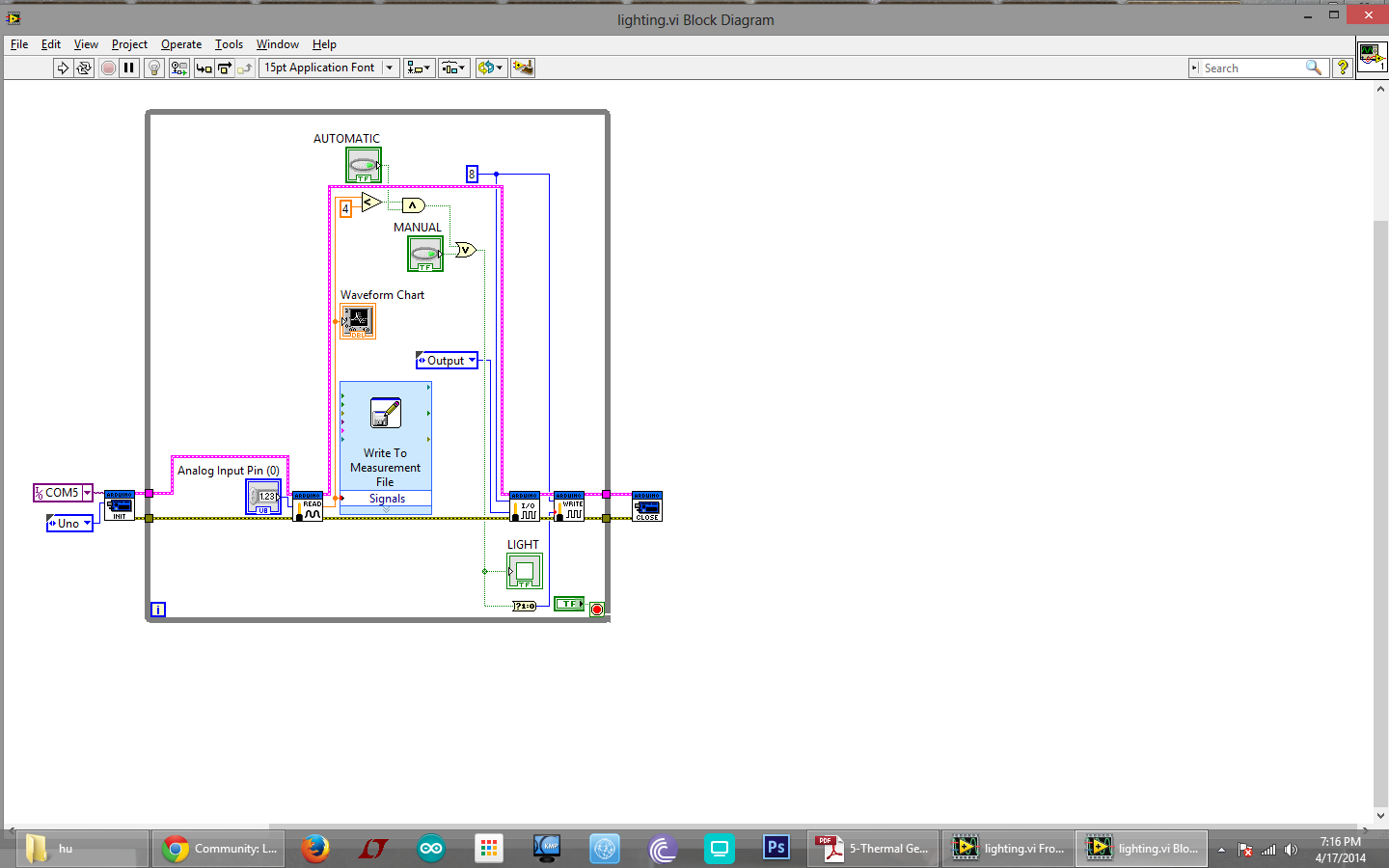Click the Pause button in toolbar

129,68
